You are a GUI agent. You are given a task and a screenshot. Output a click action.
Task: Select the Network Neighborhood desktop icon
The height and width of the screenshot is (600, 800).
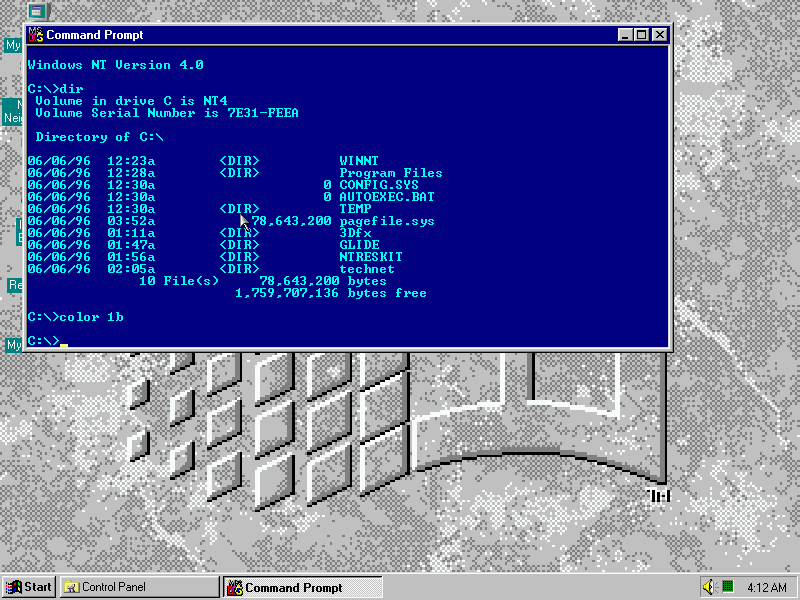click(12, 111)
